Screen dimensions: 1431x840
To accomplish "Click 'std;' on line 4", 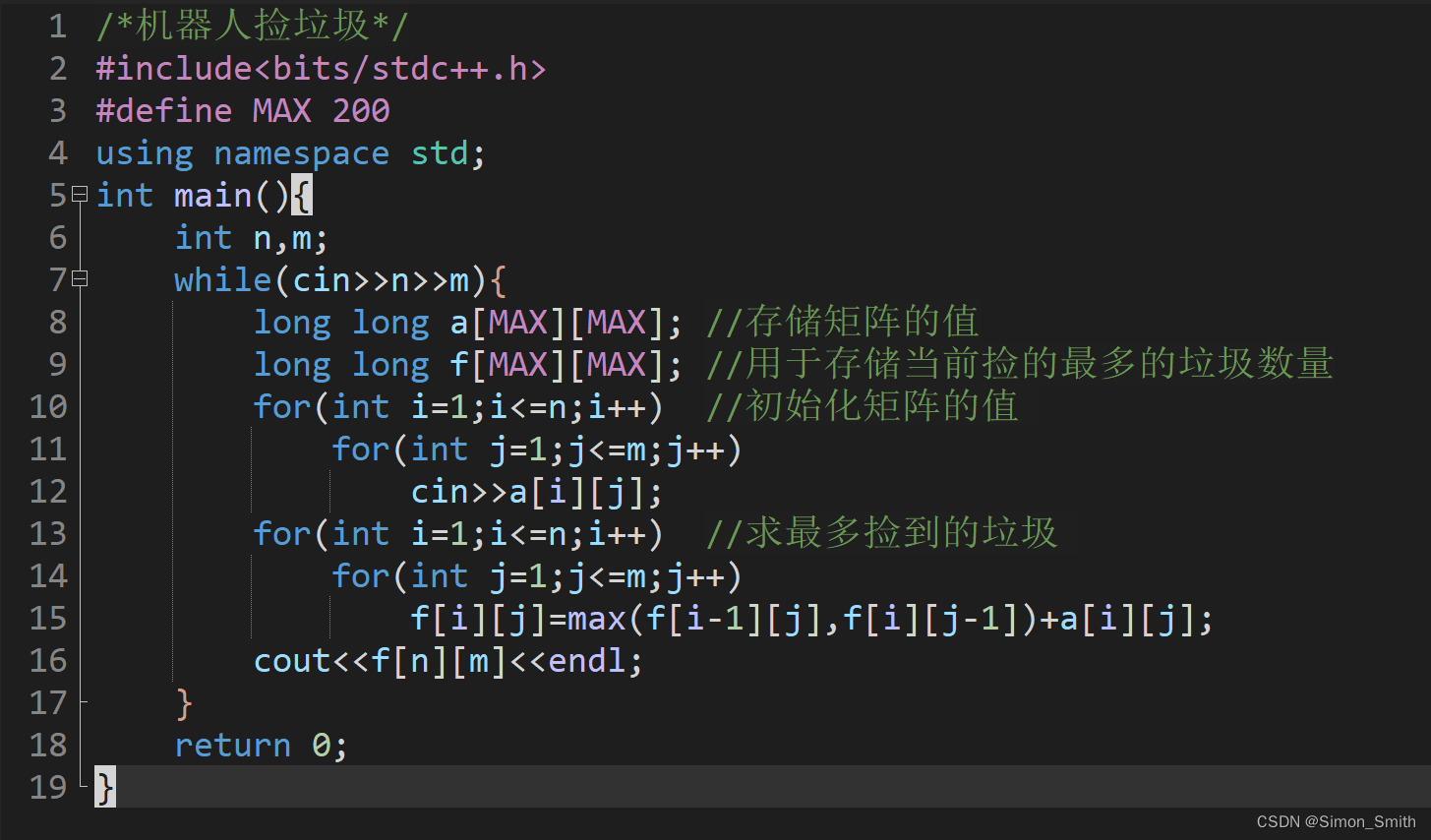I will (448, 153).
